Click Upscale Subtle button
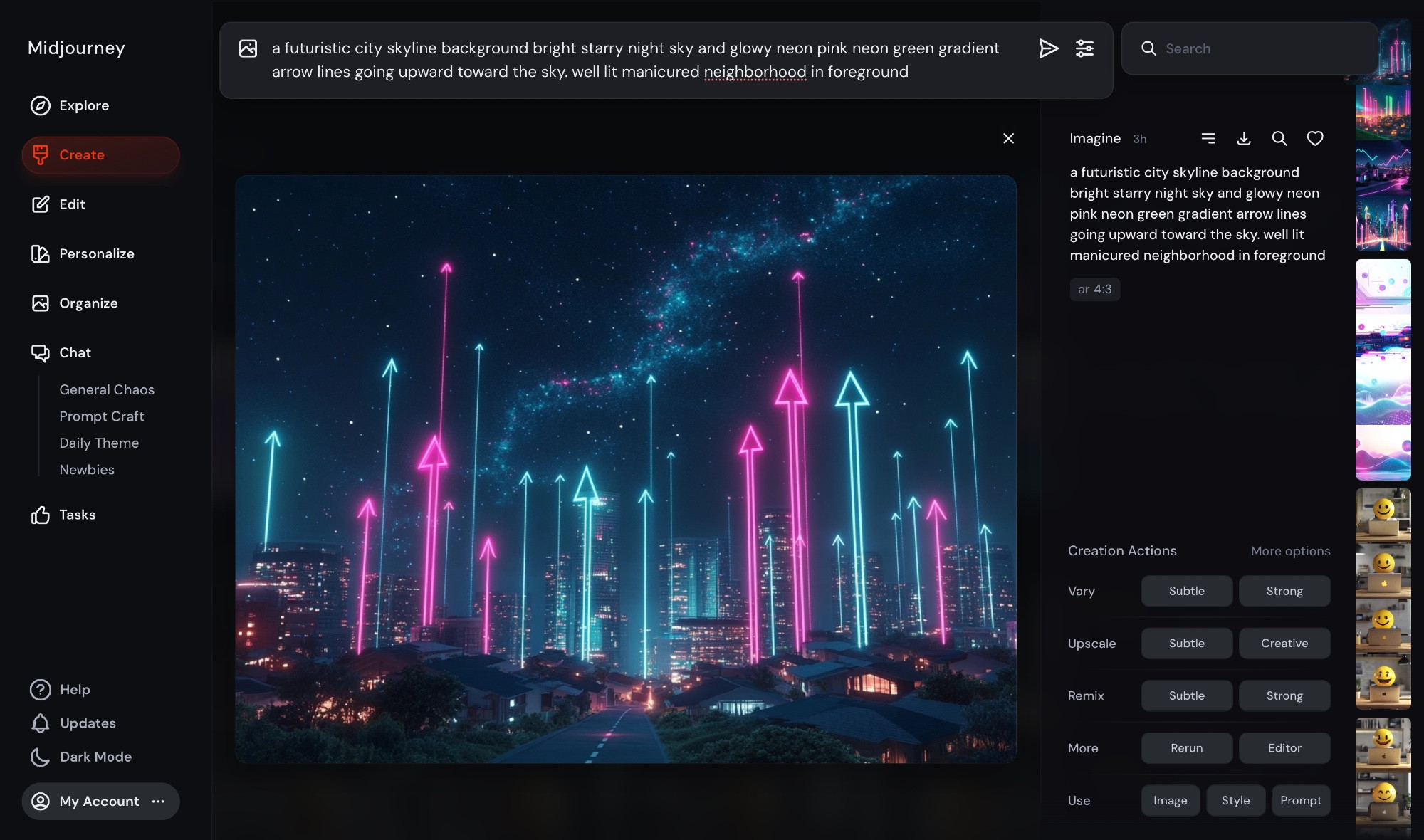 [1187, 643]
